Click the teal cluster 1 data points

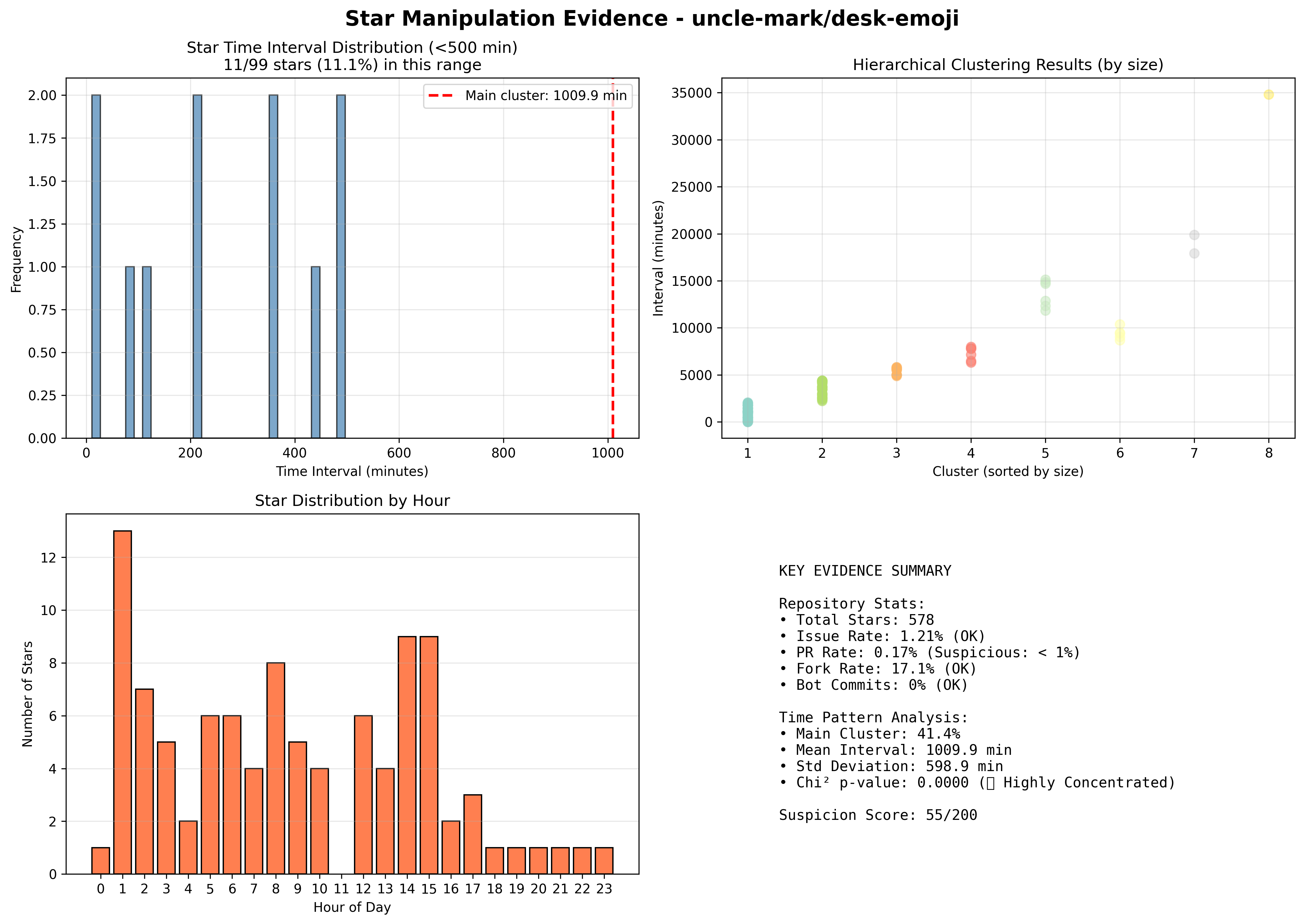[x=748, y=412]
